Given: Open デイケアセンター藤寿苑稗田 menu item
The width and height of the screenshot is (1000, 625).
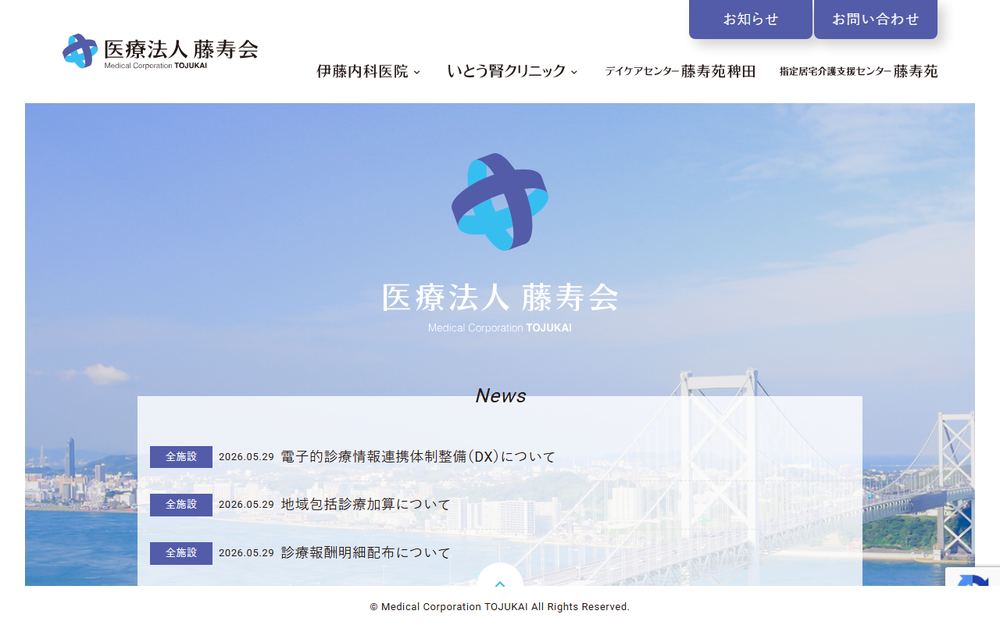Looking at the screenshot, I should (x=680, y=71).
